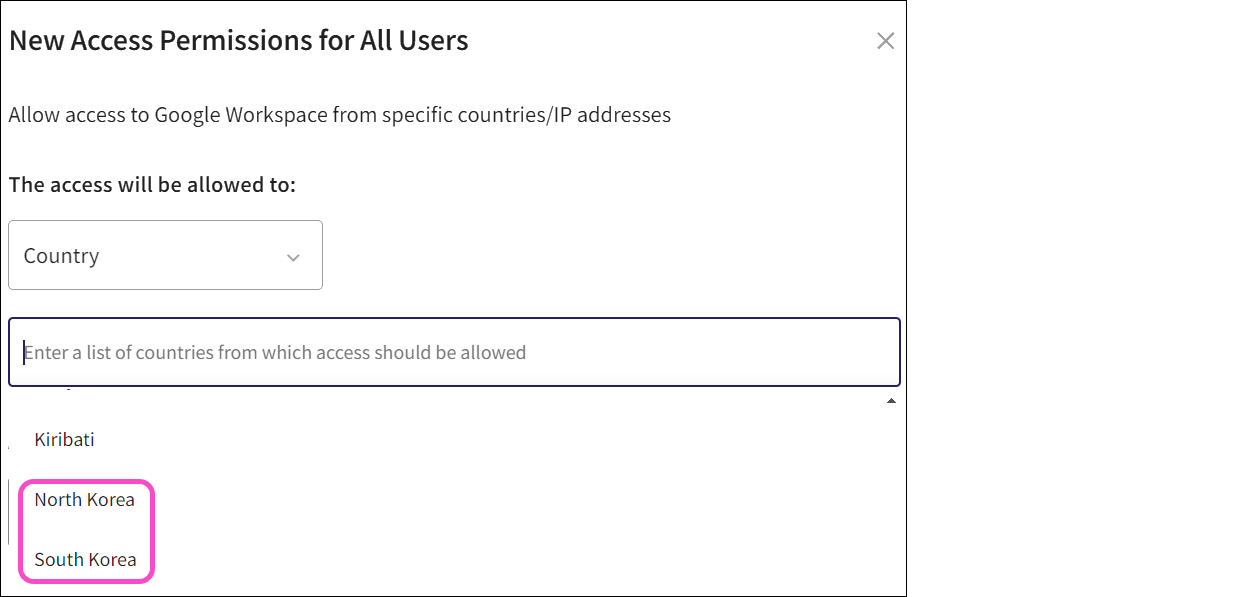This screenshot has height=597, width=1239.
Task: Click the X icon at dialog top-right
Action: click(x=885, y=41)
